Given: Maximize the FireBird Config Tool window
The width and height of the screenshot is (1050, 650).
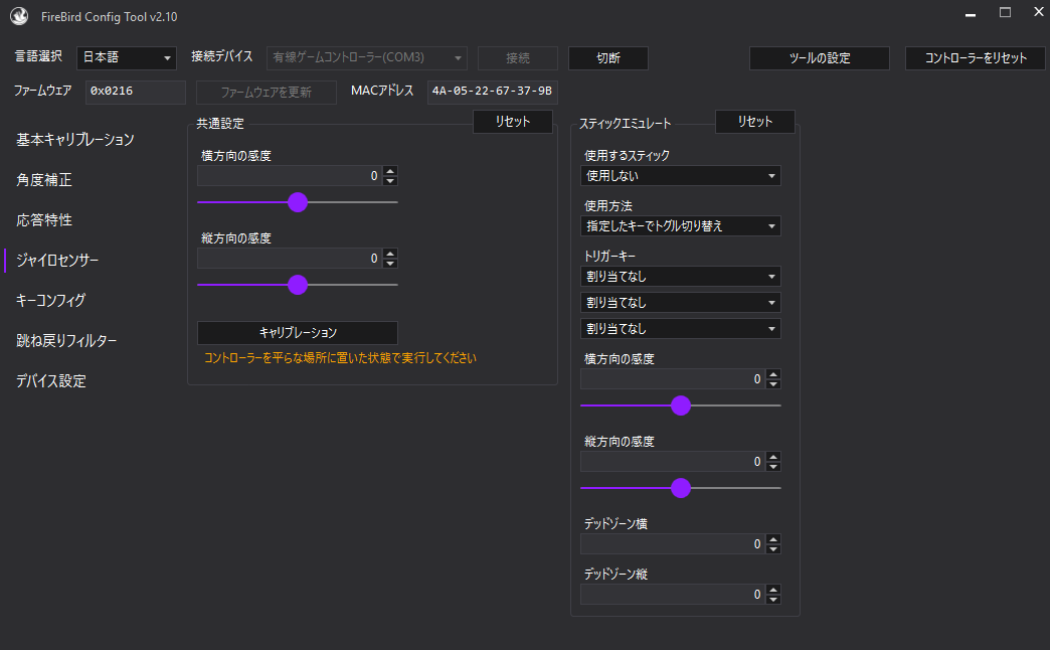Looking at the screenshot, I should coord(1005,12).
